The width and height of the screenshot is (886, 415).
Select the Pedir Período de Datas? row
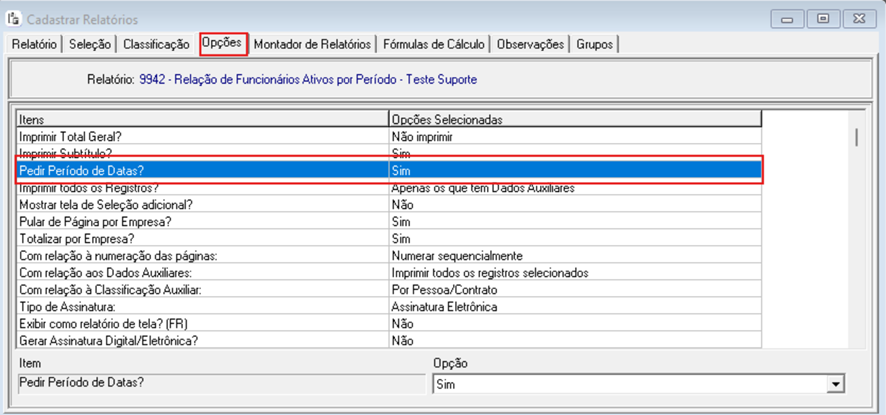(x=200, y=171)
